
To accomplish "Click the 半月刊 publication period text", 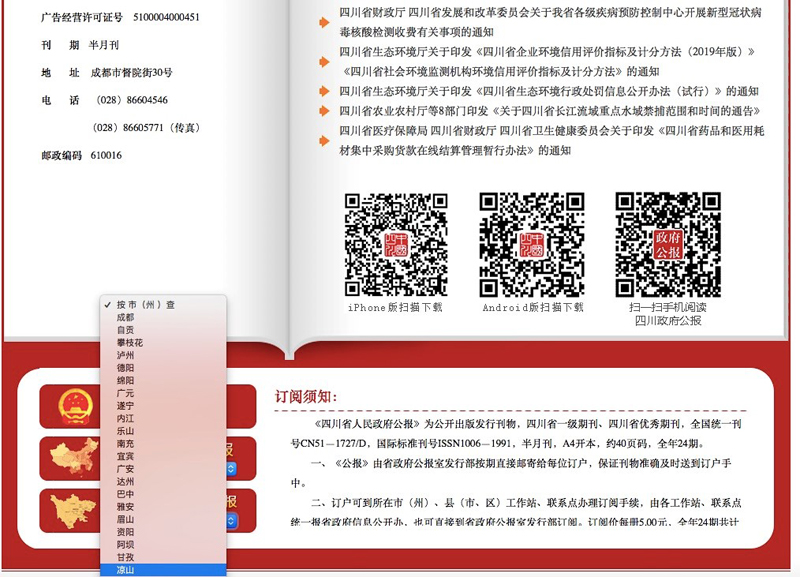I will click(104, 45).
